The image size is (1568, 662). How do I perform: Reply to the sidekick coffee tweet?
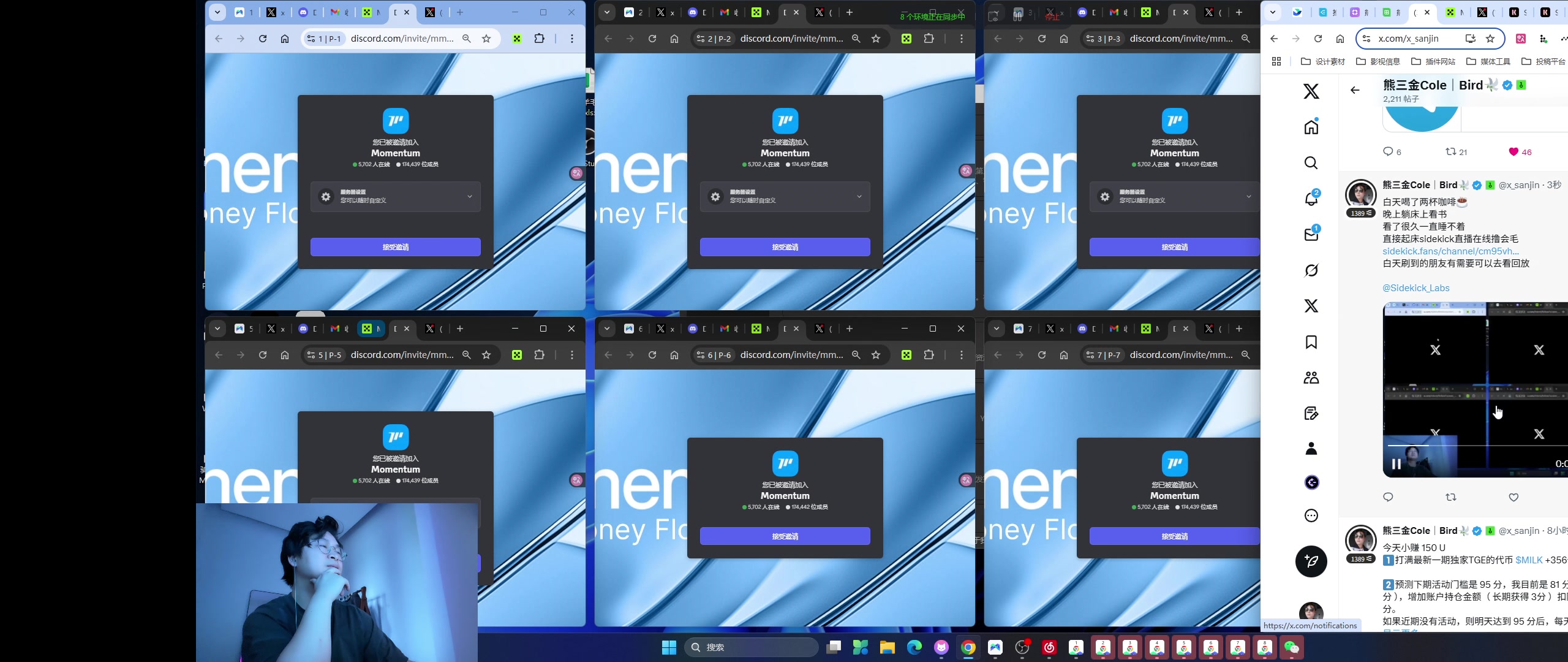(1388, 497)
